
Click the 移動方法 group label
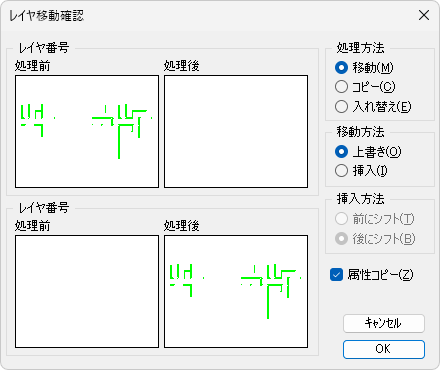click(360, 132)
